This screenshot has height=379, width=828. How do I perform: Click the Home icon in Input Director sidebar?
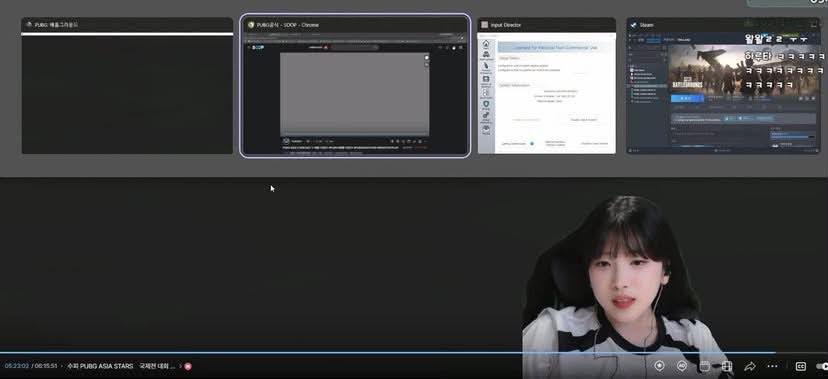coord(486,44)
